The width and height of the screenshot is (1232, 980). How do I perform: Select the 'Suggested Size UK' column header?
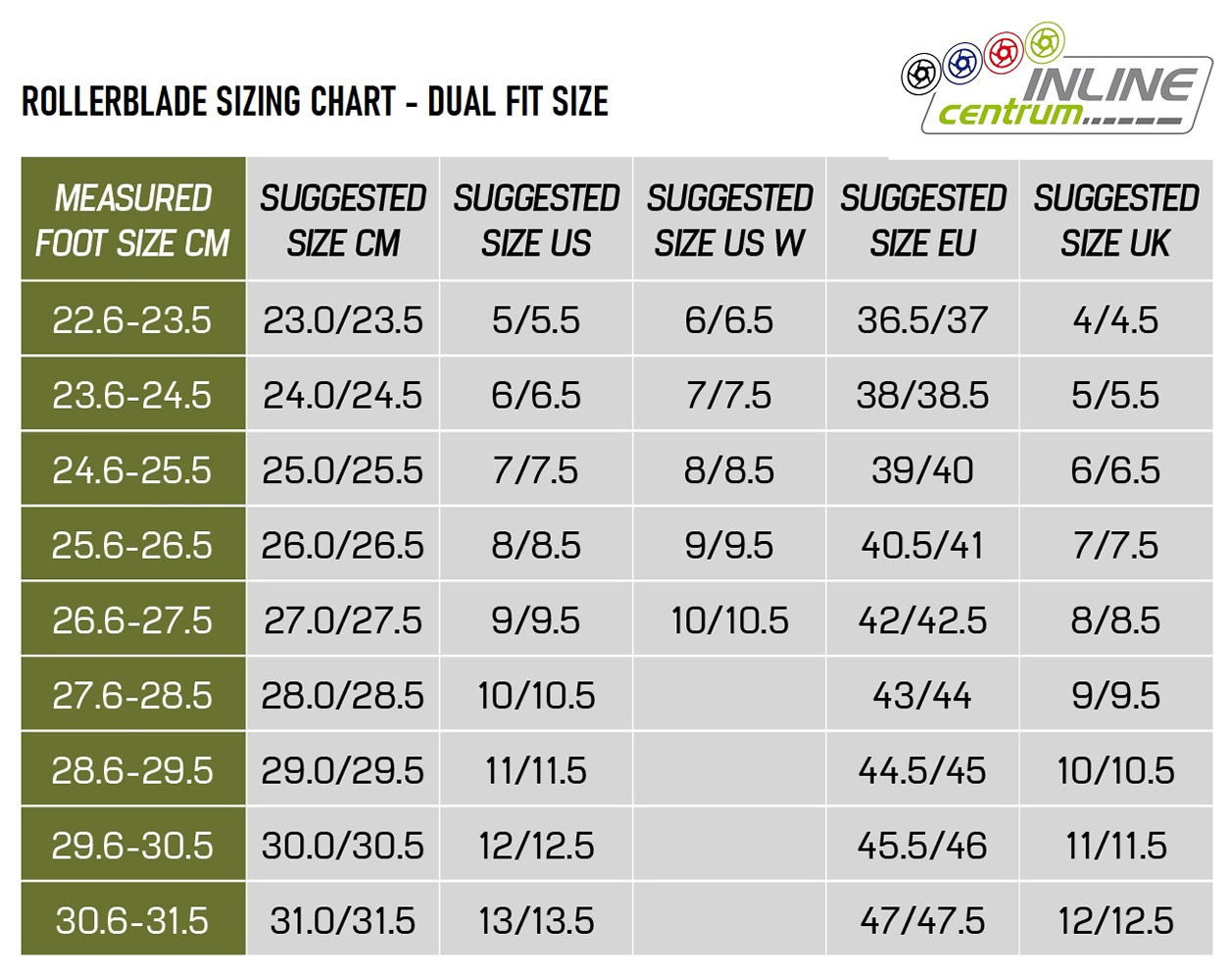click(1115, 220)
